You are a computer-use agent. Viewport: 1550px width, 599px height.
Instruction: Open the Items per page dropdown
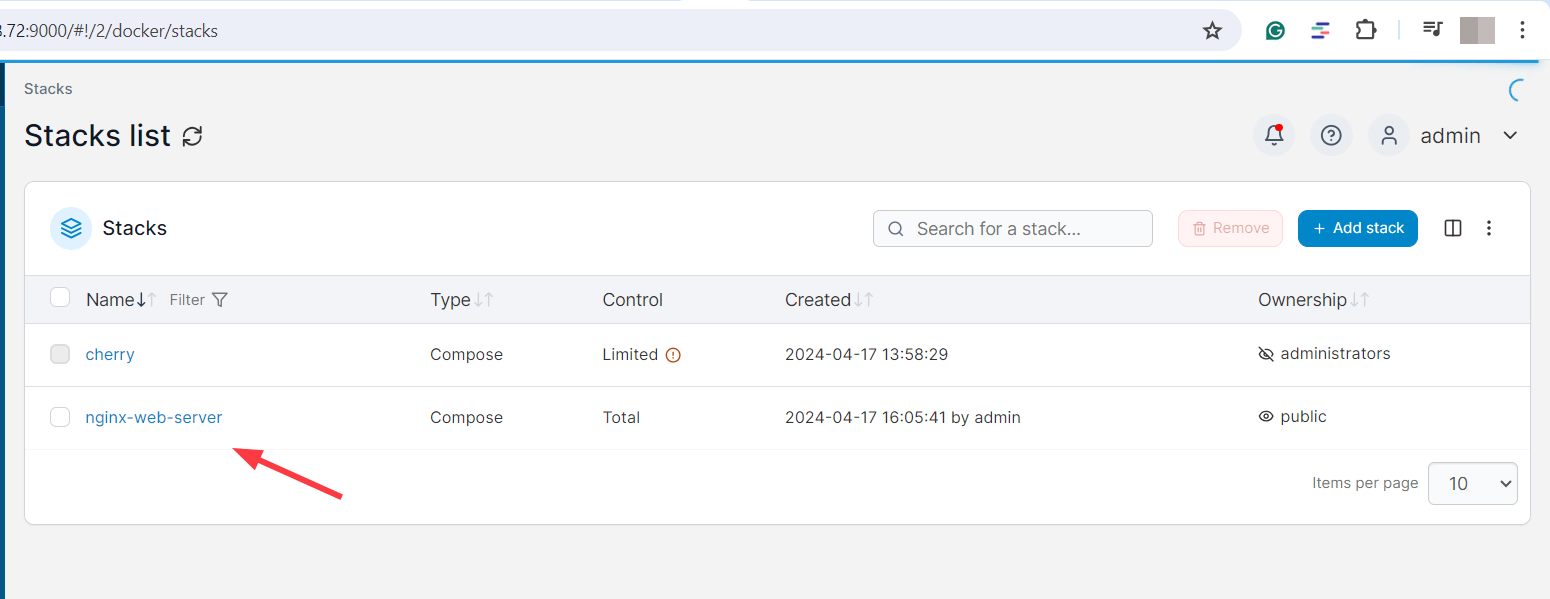pyautogui.click(x=1472, y=483)
